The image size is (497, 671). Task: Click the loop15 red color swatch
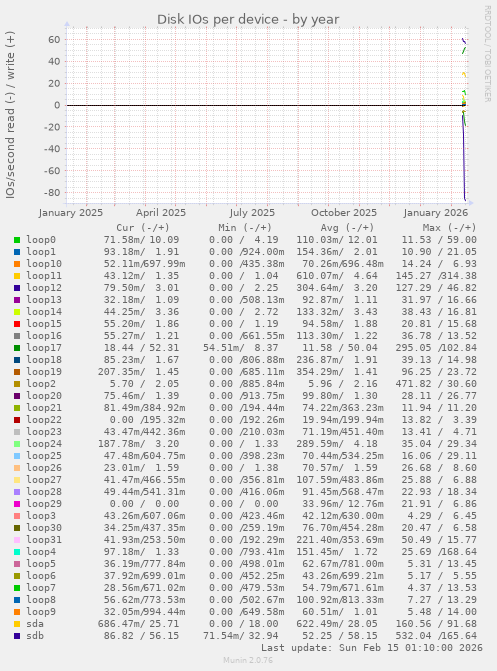(x=17, y=324)
